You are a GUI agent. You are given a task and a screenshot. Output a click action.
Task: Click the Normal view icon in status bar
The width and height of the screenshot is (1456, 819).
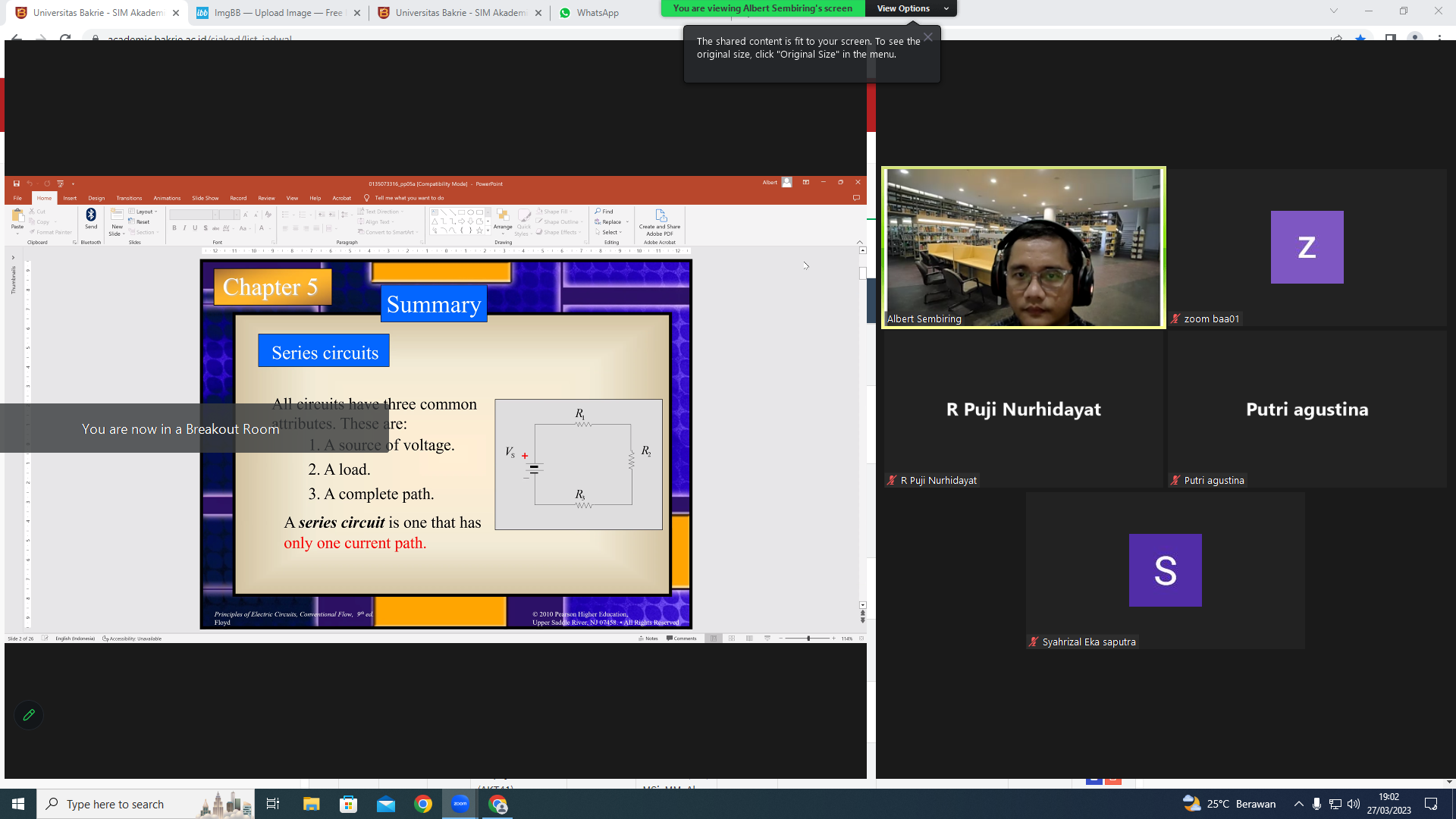click(714, 639)
